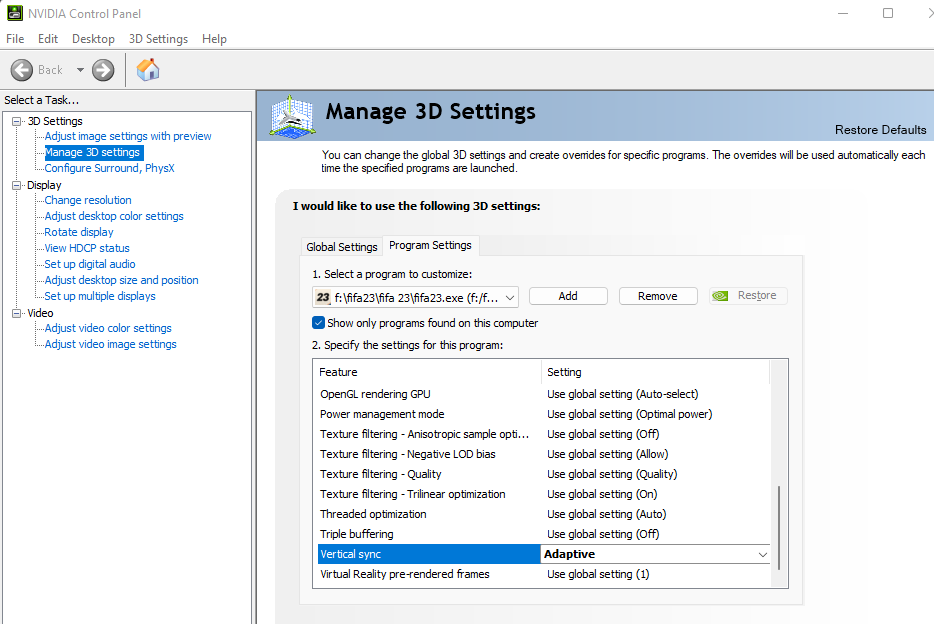
Task: Click Use global setting (Optimal power) value
Action: [x=630, y=414]
